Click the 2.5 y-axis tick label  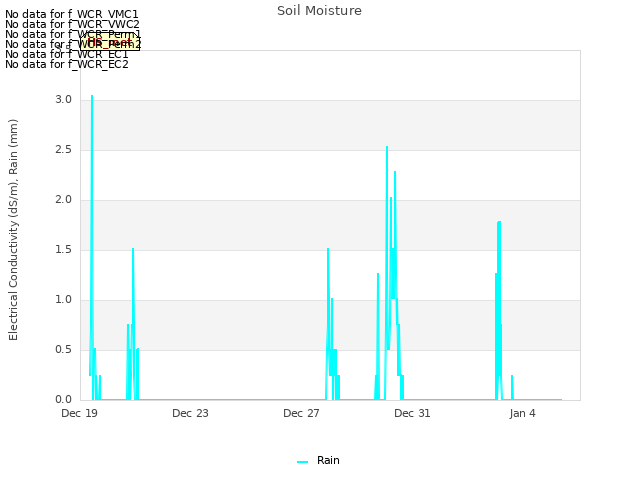point(64,150)
